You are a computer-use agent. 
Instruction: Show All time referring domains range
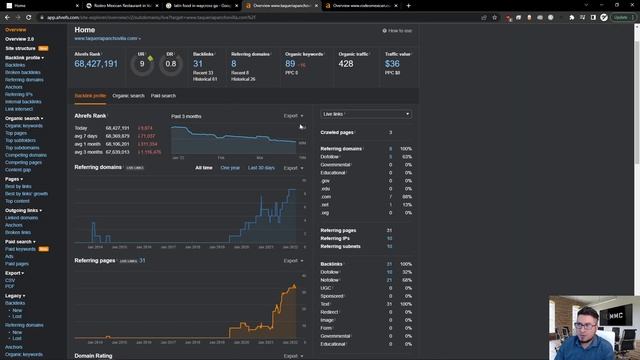coord(204,168)
